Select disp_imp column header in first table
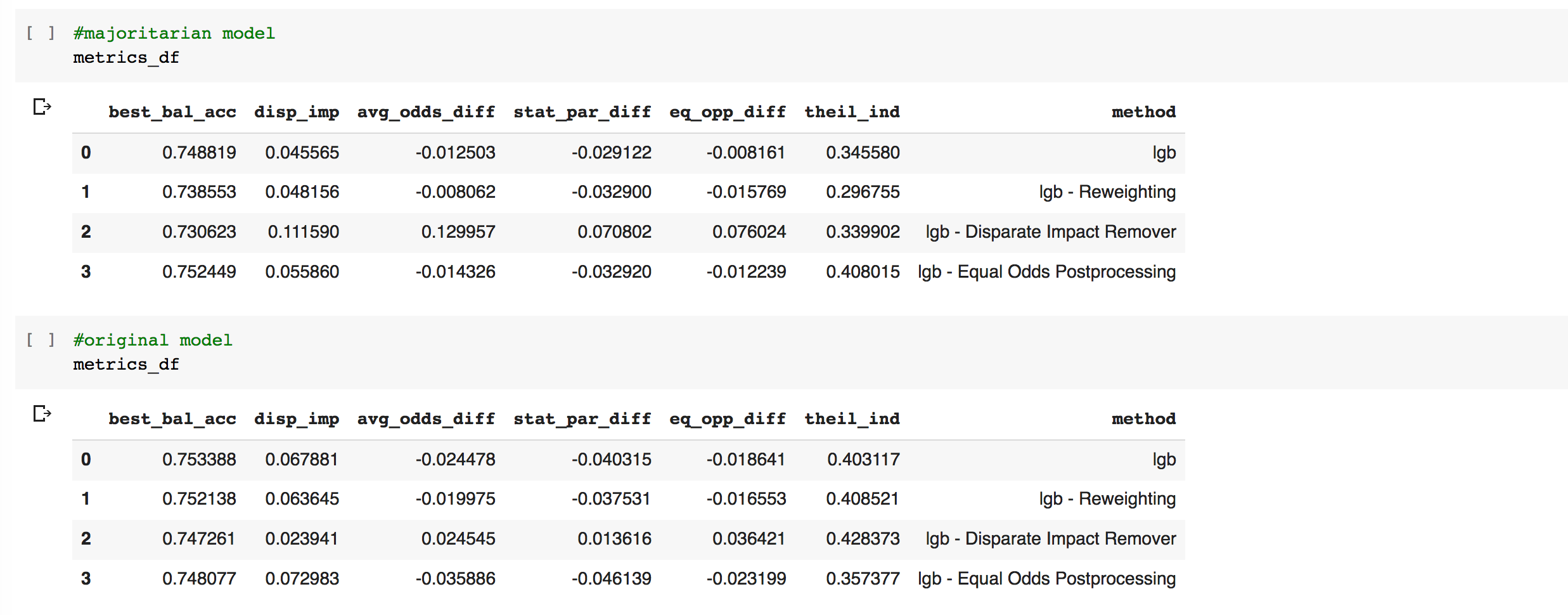This screenshot has width=1568, height=615. tap(297, 112)
